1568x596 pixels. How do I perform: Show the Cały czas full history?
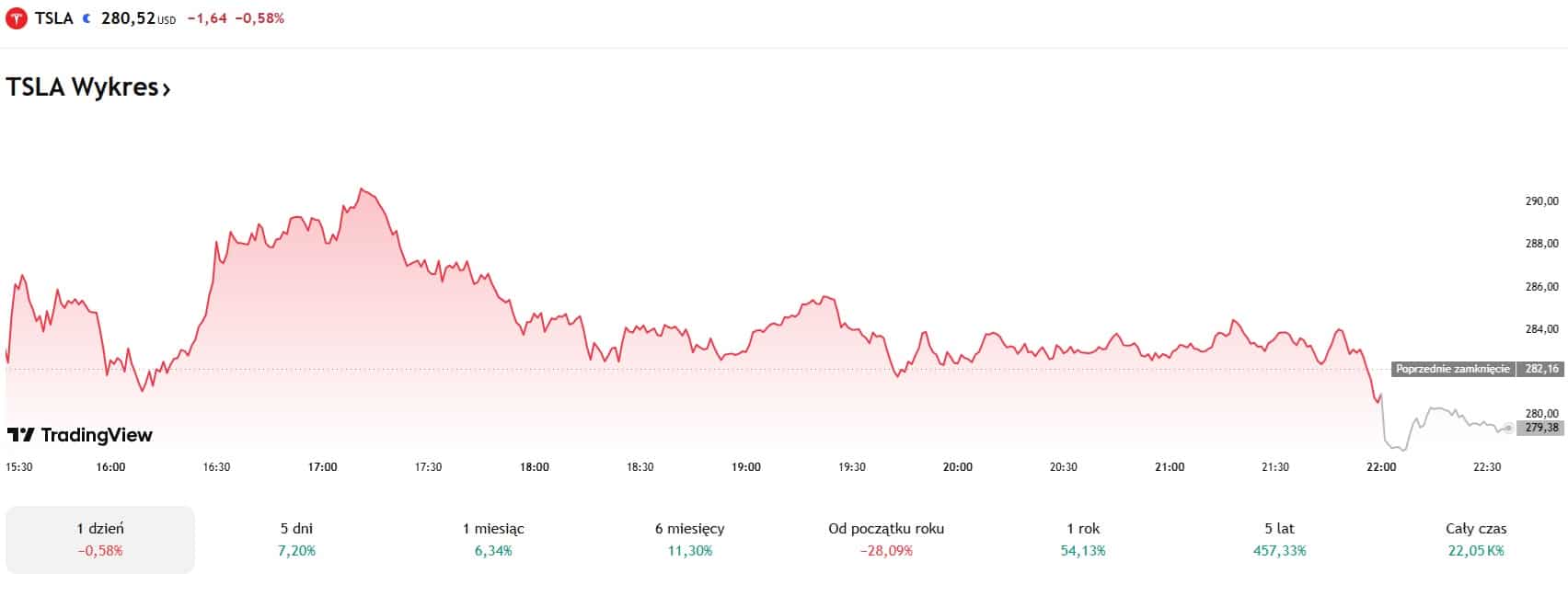pos(1476,539)
